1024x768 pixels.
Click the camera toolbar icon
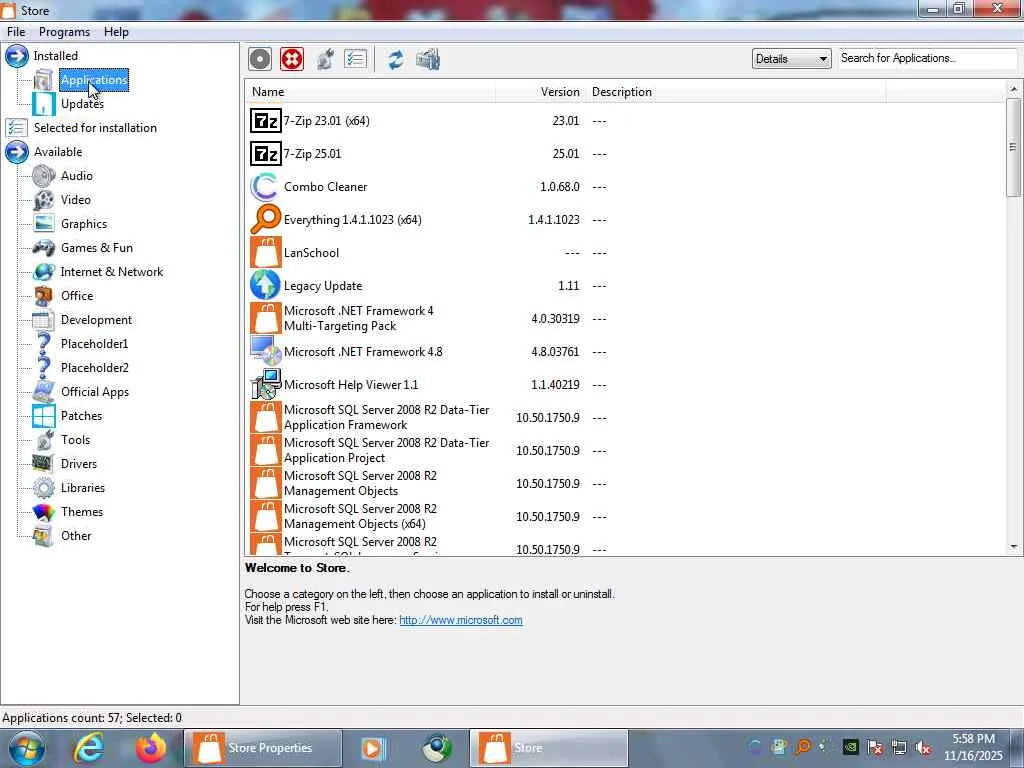click(x=428, y=59)
